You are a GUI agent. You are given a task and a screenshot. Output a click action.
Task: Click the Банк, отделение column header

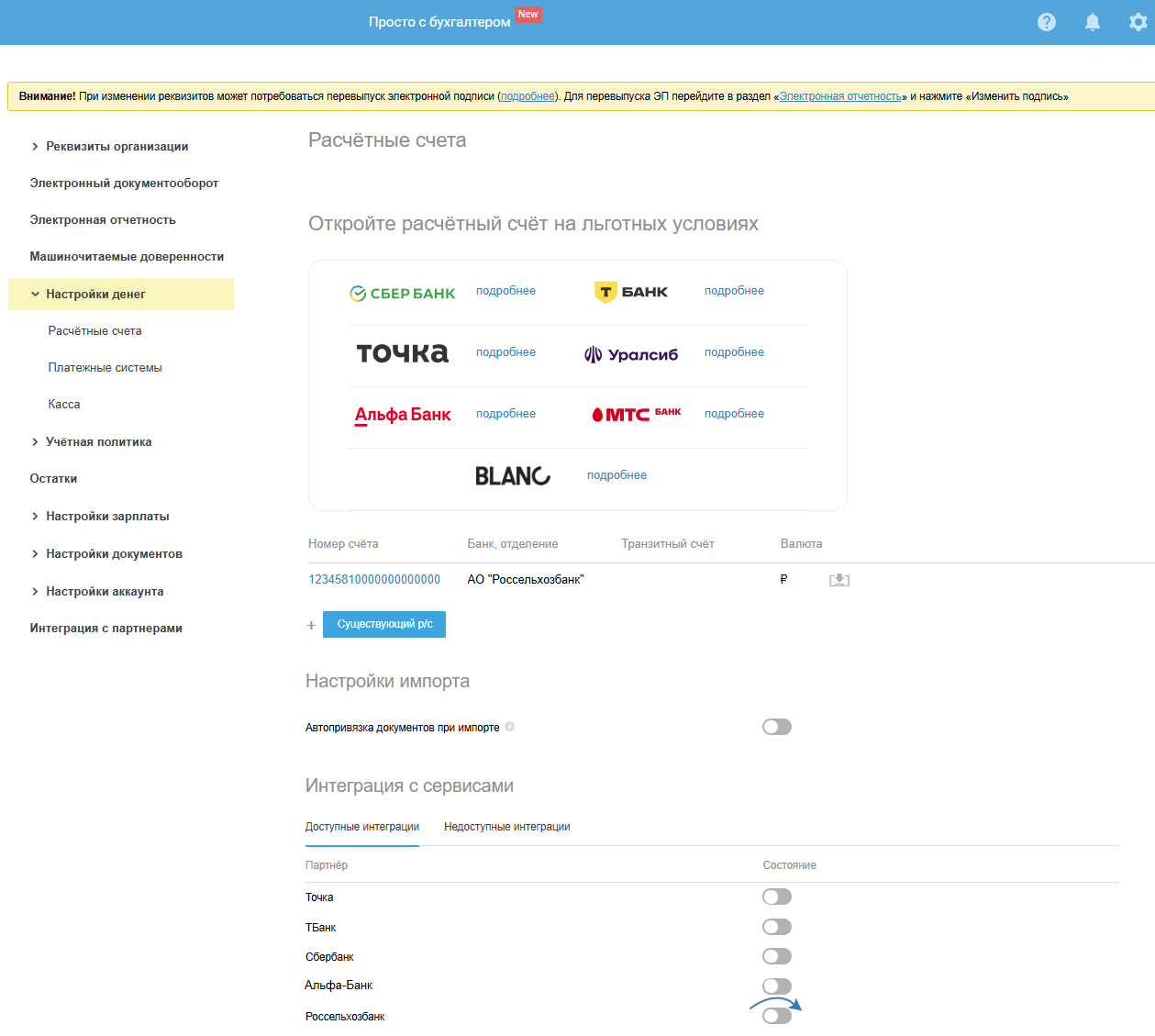[x=513, y=544]
